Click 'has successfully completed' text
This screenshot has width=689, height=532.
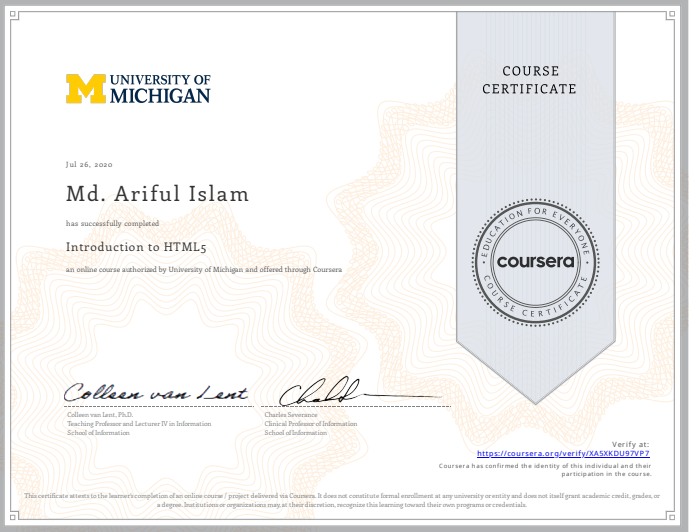(112, 224)
